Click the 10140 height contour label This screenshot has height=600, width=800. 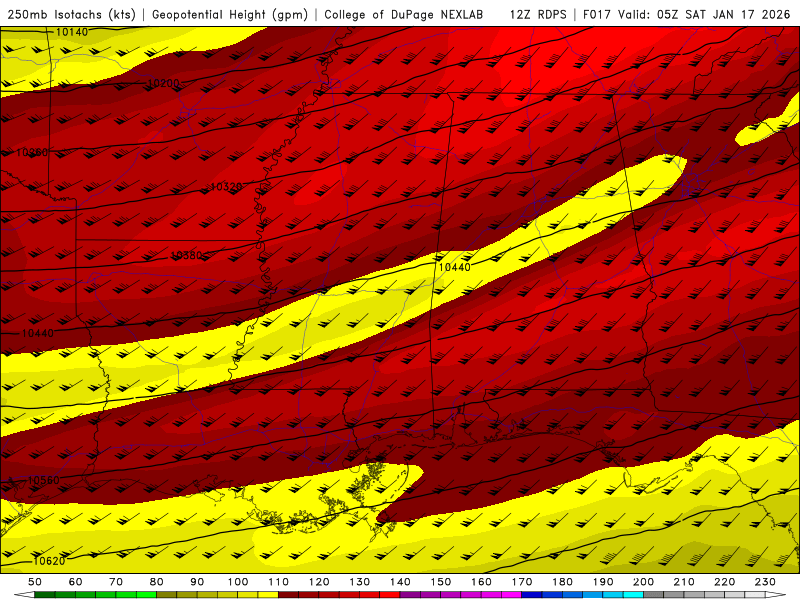click(71, 32)
